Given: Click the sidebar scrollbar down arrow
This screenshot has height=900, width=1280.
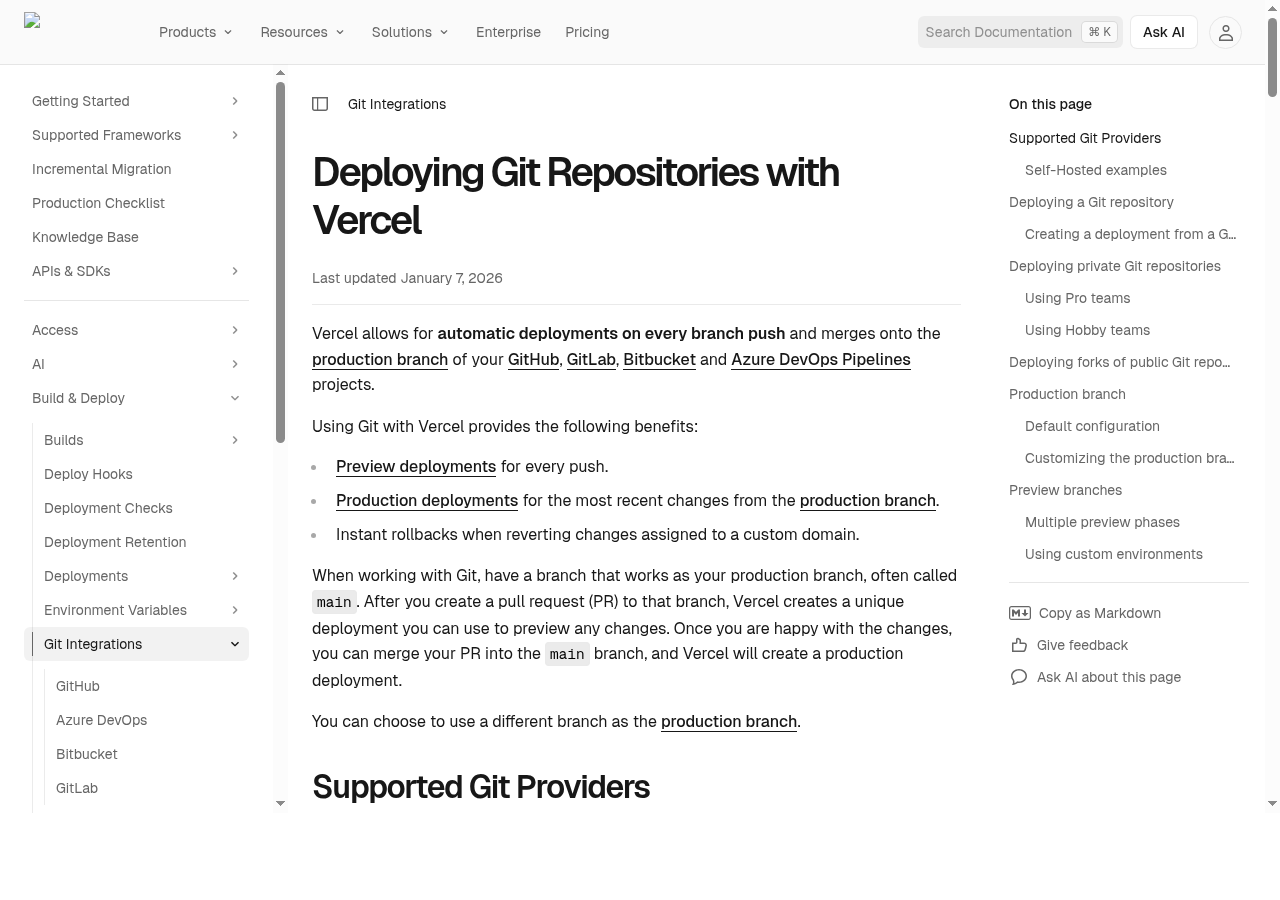Looking at the screenshot, I should click(280, 803).
